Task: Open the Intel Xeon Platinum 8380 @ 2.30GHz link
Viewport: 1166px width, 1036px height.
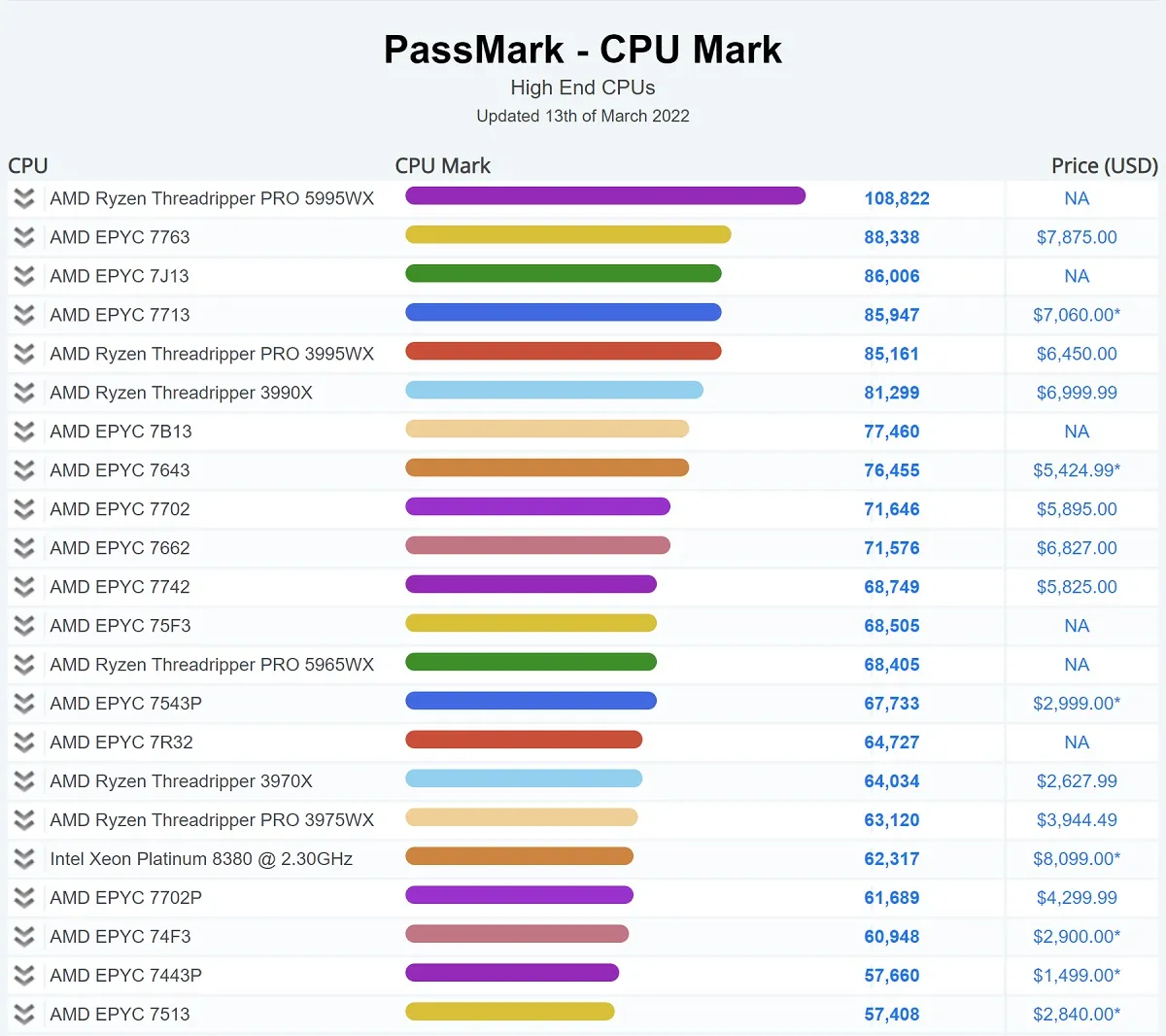Action: click(x=201, y=859)
